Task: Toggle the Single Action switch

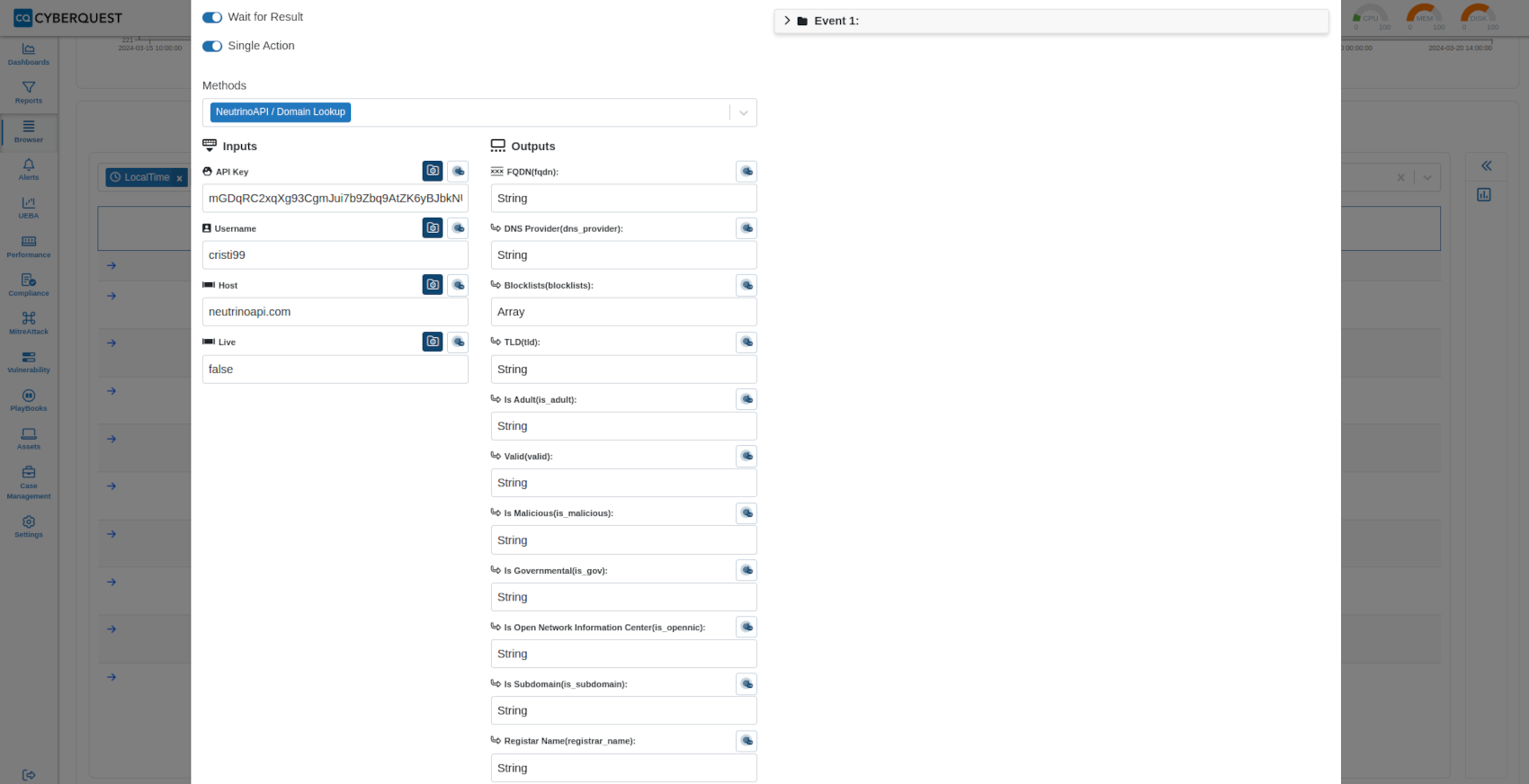Action: pos(212,46)
